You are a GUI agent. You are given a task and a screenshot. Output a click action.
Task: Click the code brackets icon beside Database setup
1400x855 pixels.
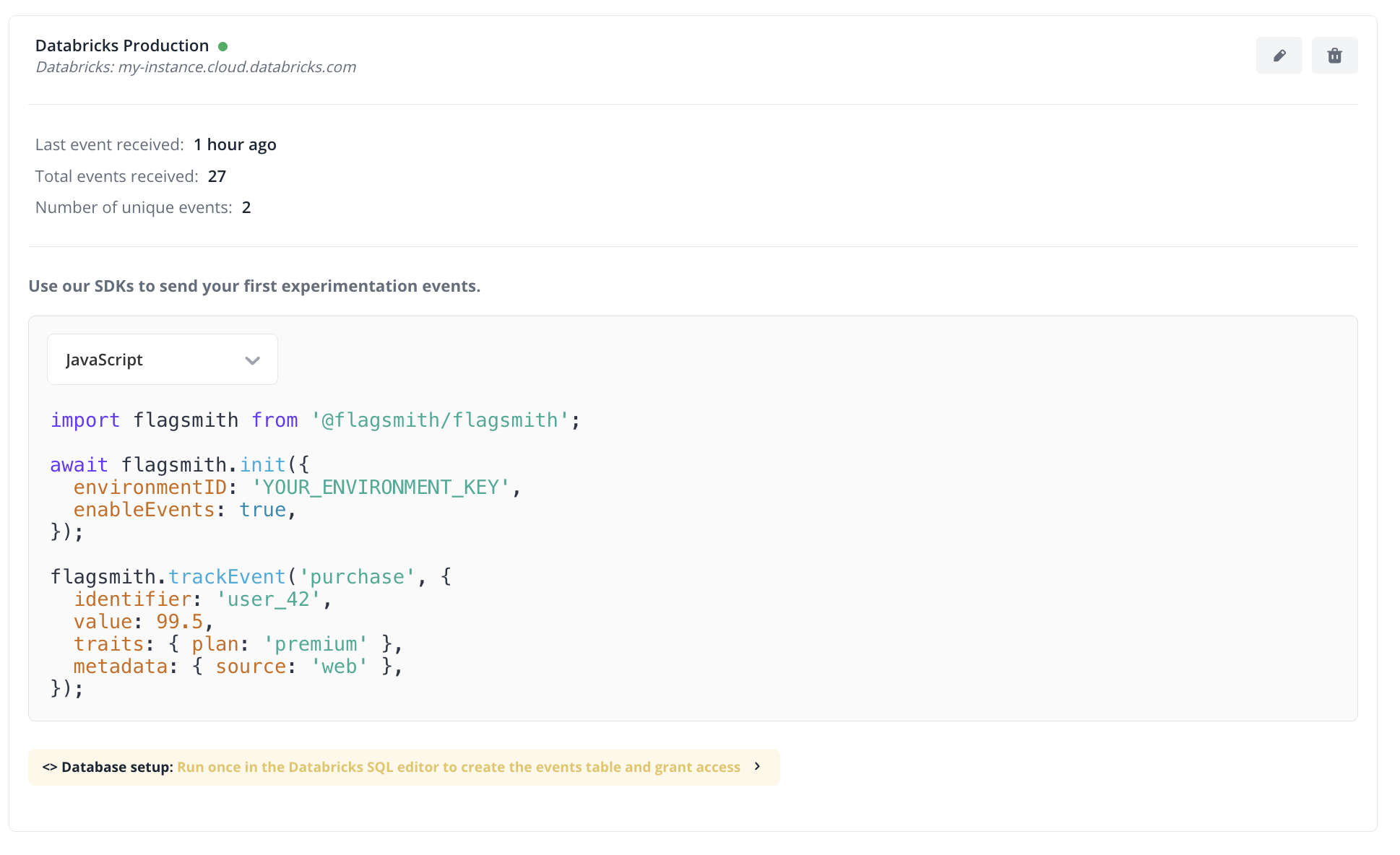click(x=50, y=767)
